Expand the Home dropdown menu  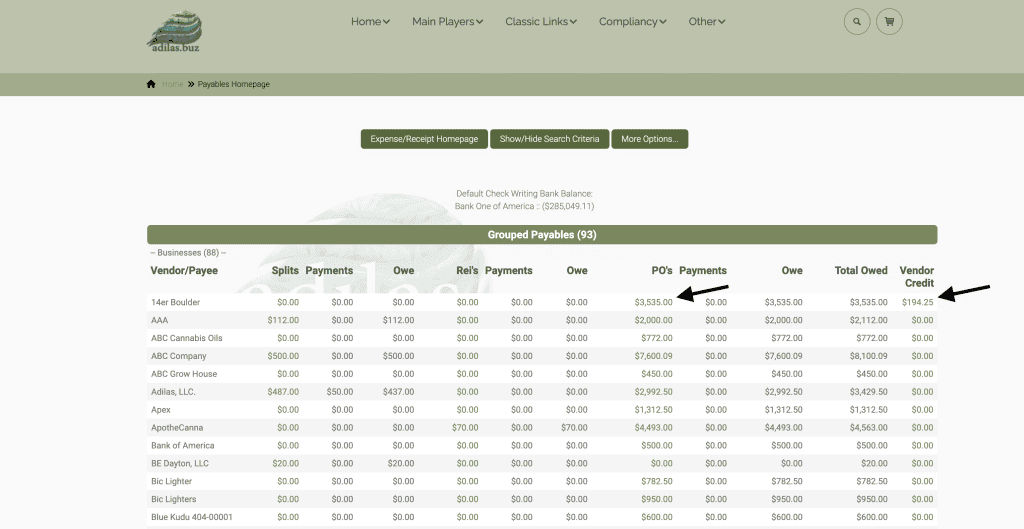pos(370,21)
